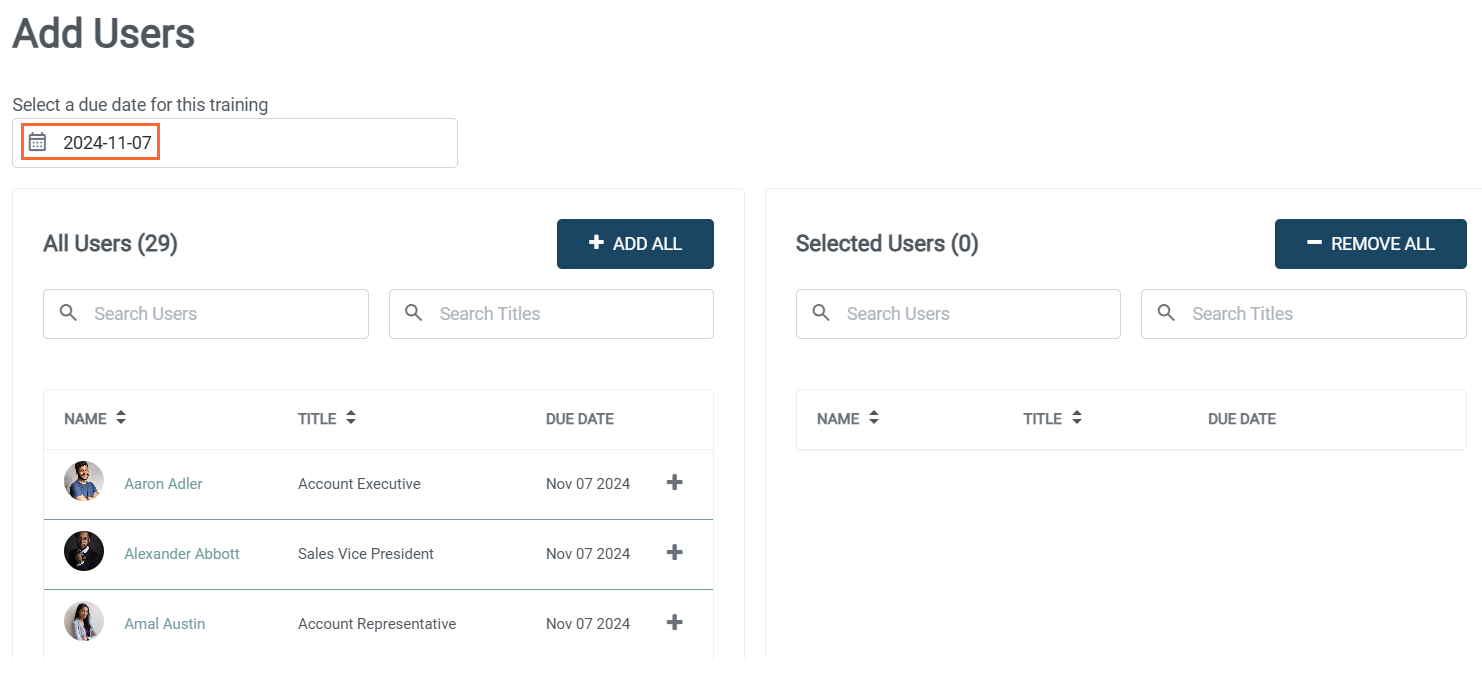The height and width of the screenshot is (681, 1482).
Task: Click Aaron Adler's avatar photo
Action: click(x=84, y=482)
